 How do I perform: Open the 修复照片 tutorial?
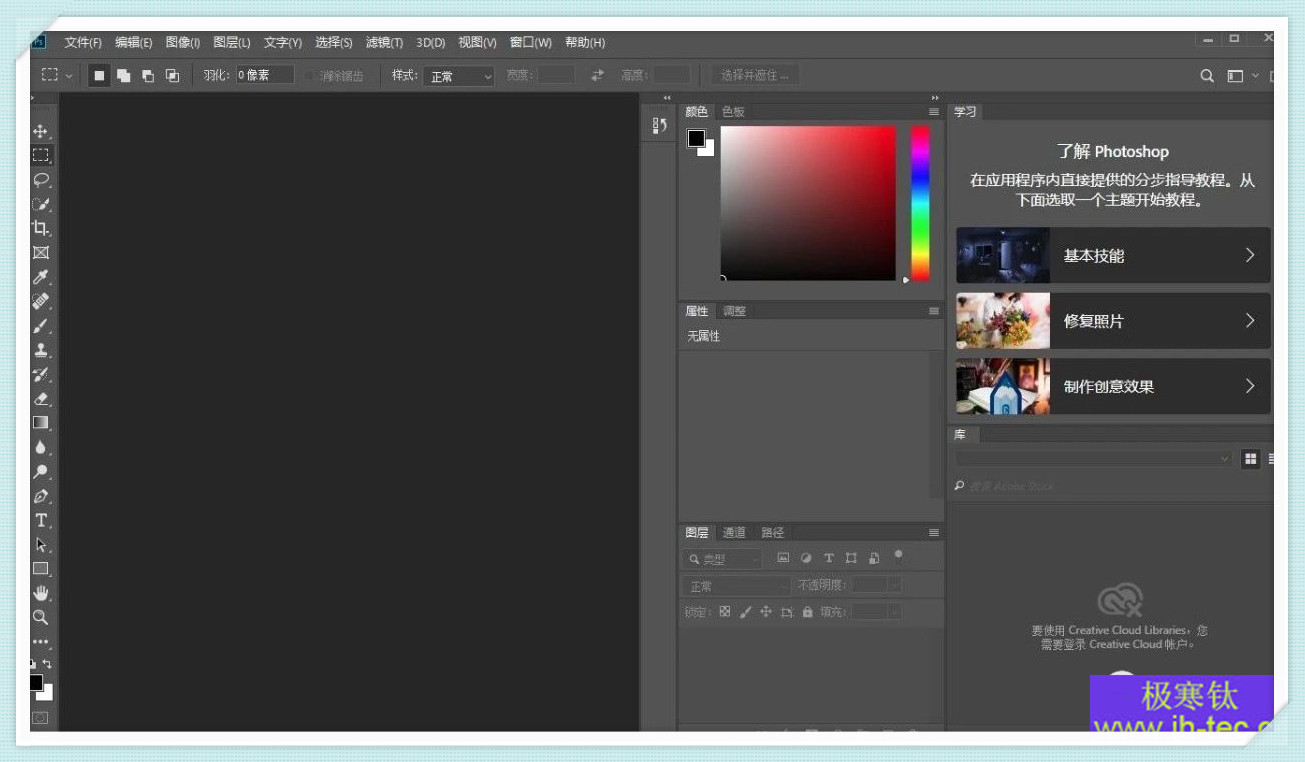pos(1113,321)
